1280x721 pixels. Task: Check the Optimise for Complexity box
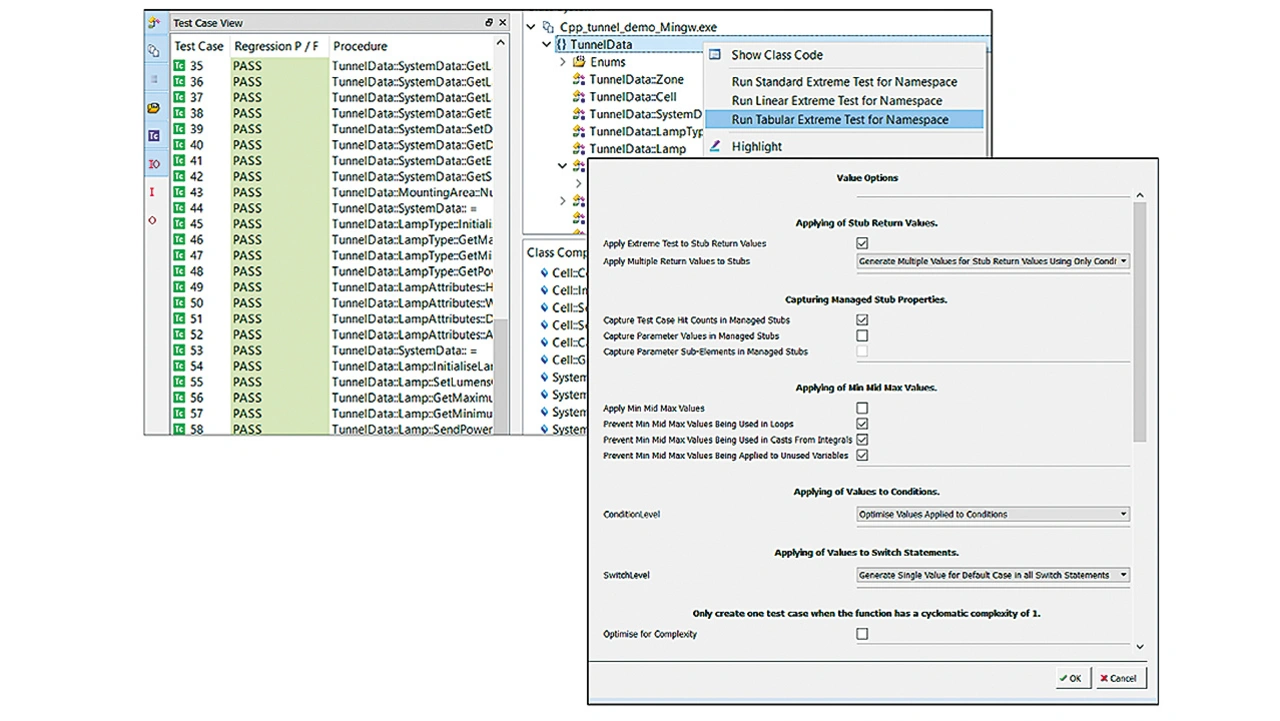click(x=862, y=634)
